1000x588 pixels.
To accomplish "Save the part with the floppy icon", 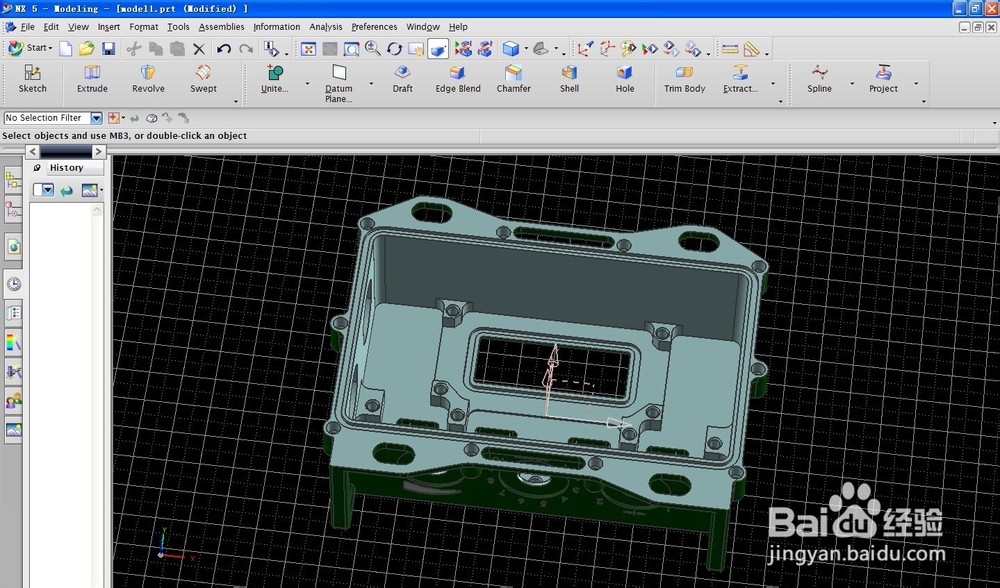I will coord(108,48).
